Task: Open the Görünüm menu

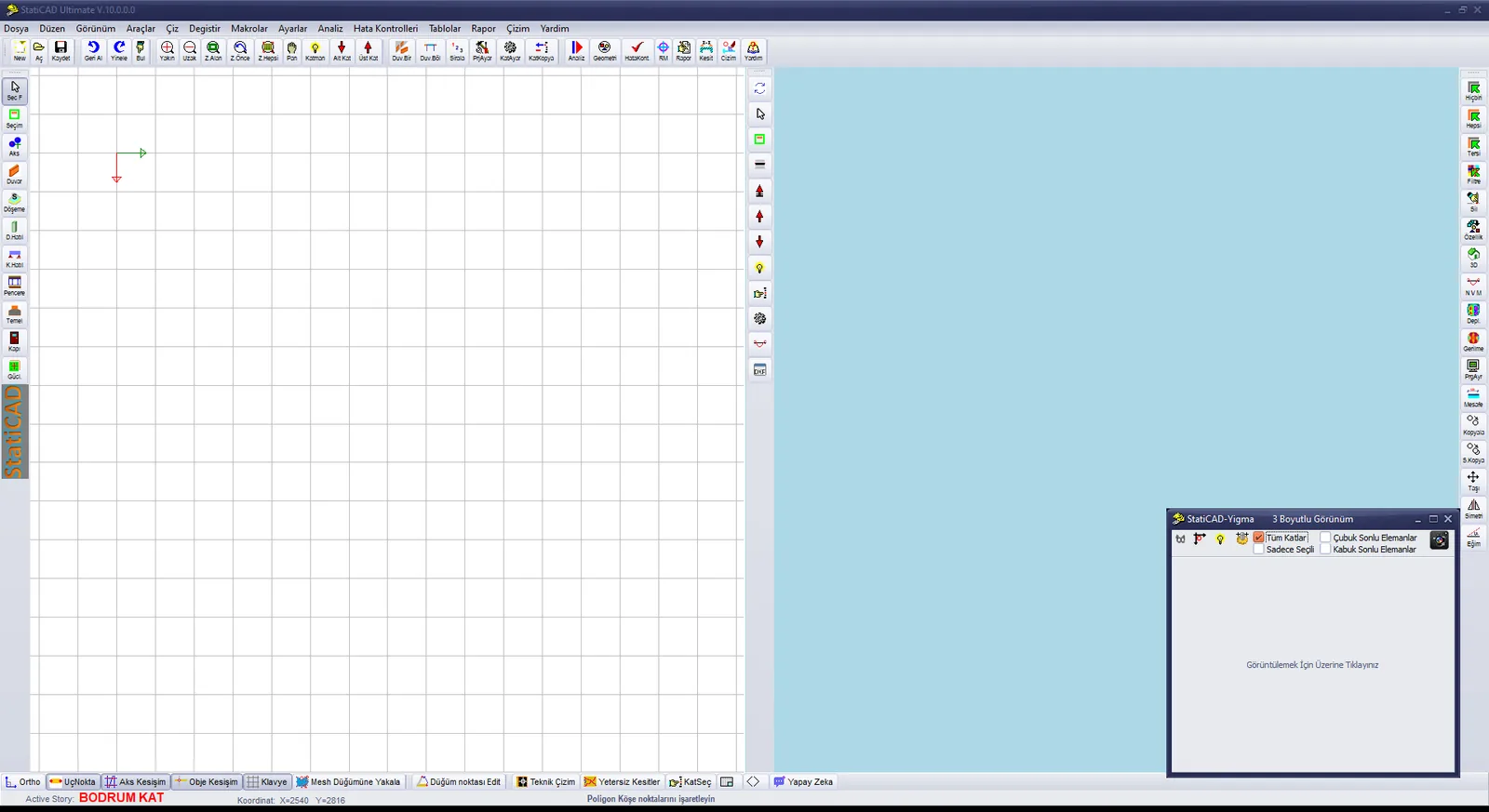Action: (96, 29)
